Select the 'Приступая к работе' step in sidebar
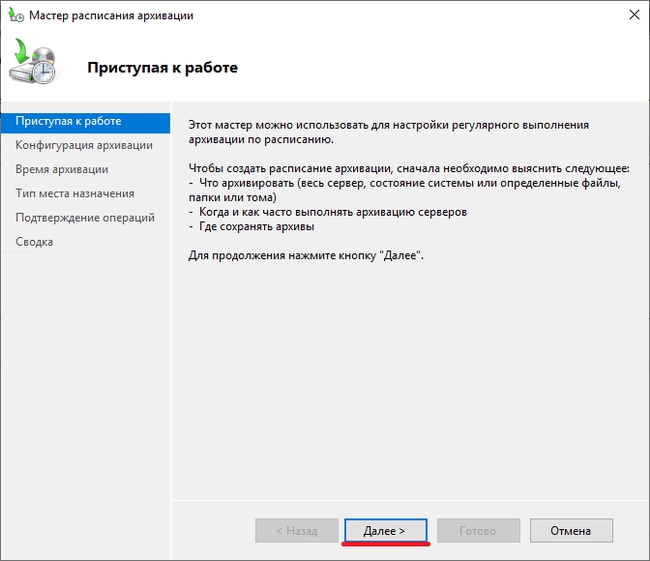The width and height of the screenshot is (650, 561). pyautogui.click(x=68, y=121)
